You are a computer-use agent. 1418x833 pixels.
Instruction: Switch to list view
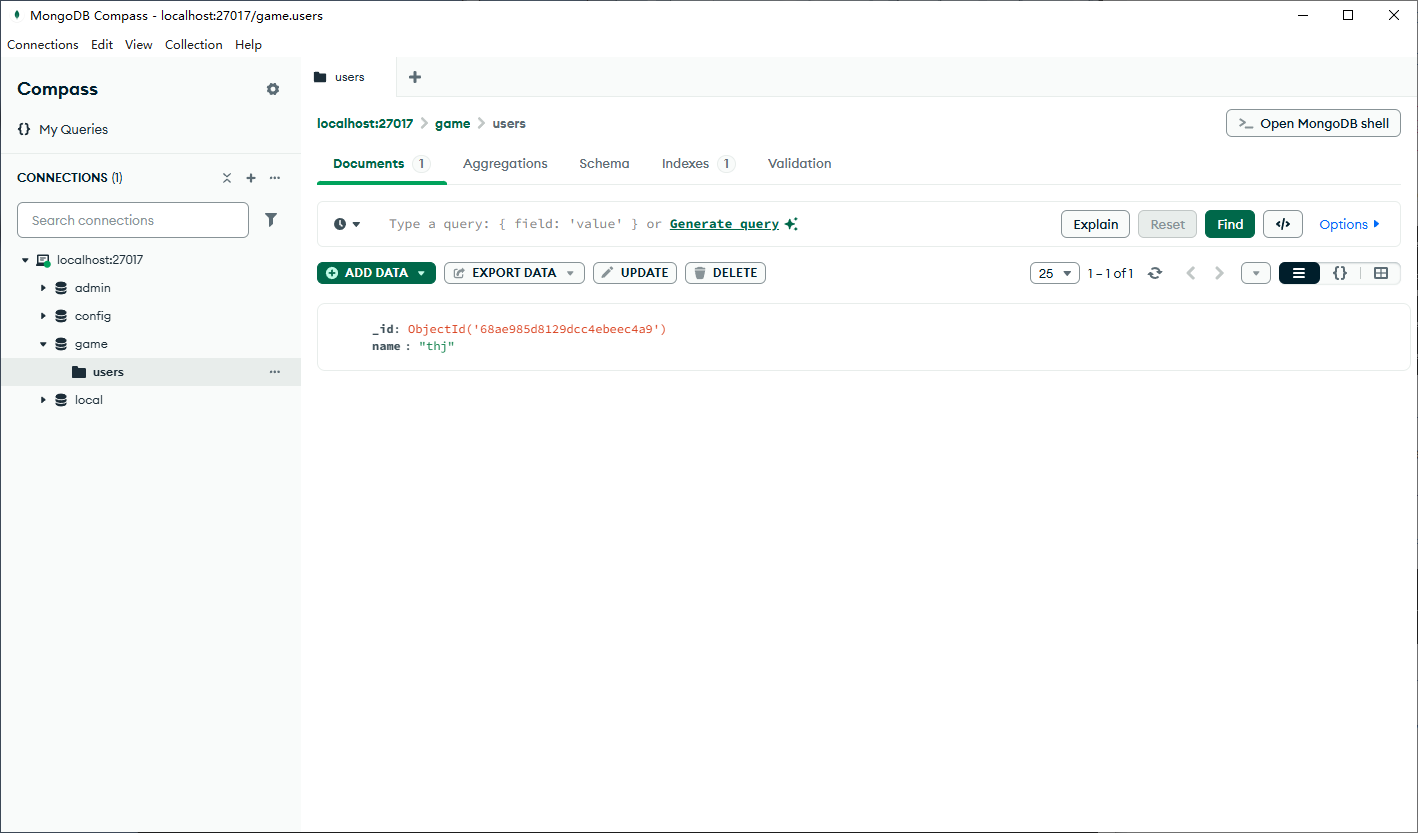click(x=1299, y=273)
